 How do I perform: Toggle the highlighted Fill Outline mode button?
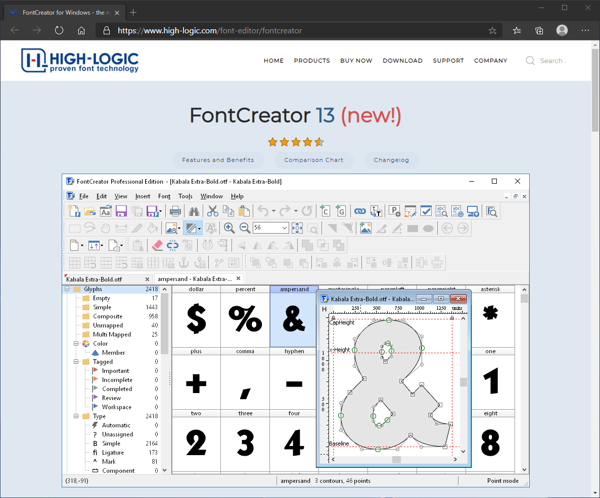191,228
